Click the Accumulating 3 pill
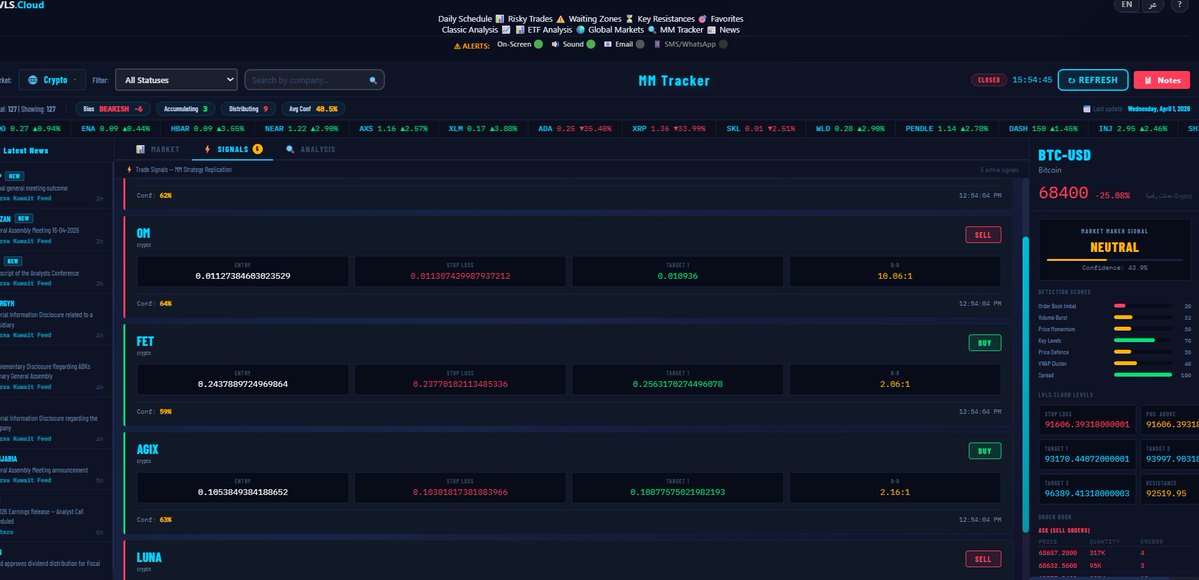This screenshot has height=580, width=1199. pyautogui.click(x=186, y=109)
